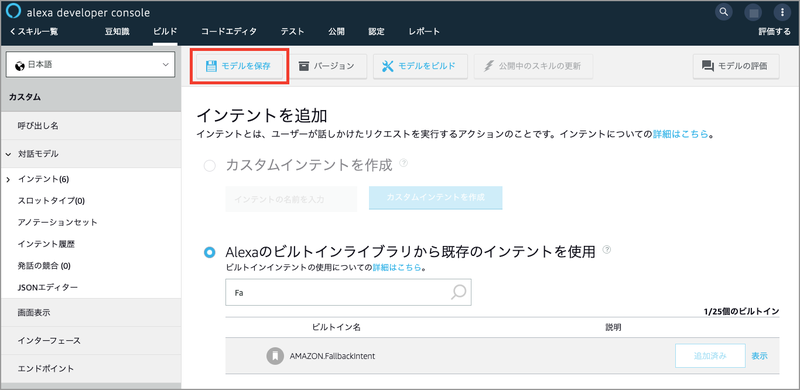Collapse the 対話モデル section
Screen dimensions: 800x390
pyautogui.click(x=9, y=154)
